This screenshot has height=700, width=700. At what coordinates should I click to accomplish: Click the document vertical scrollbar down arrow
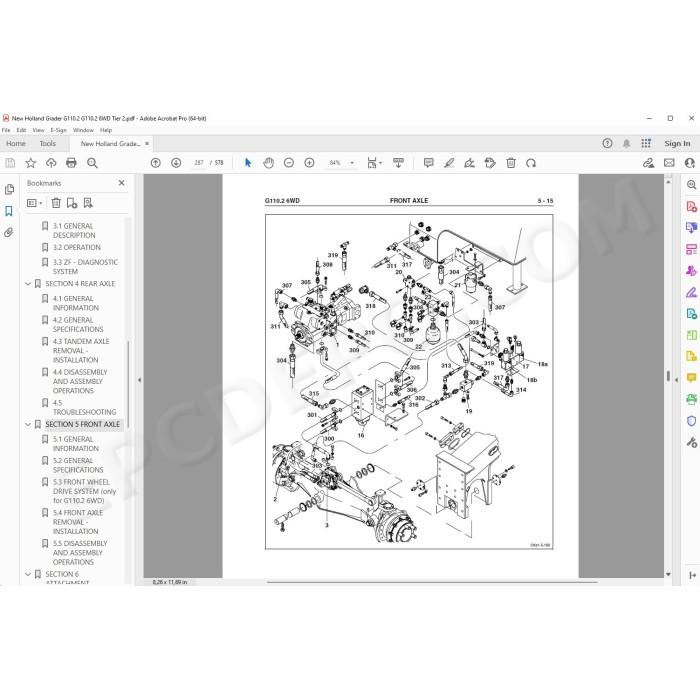668,574
